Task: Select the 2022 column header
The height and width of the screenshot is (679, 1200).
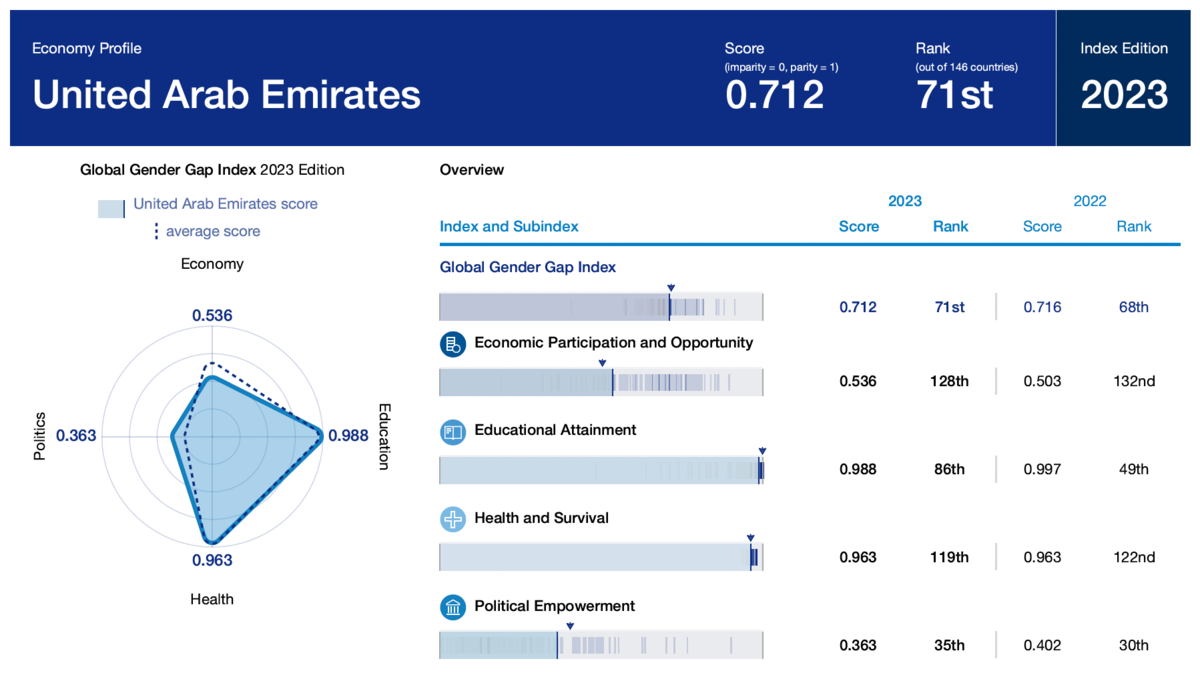Action: (1090, 201)
